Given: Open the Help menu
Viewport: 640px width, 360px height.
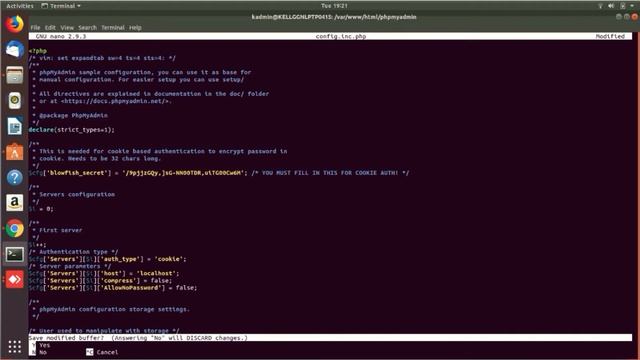Looking at the screenshot, I should (135, 27).
